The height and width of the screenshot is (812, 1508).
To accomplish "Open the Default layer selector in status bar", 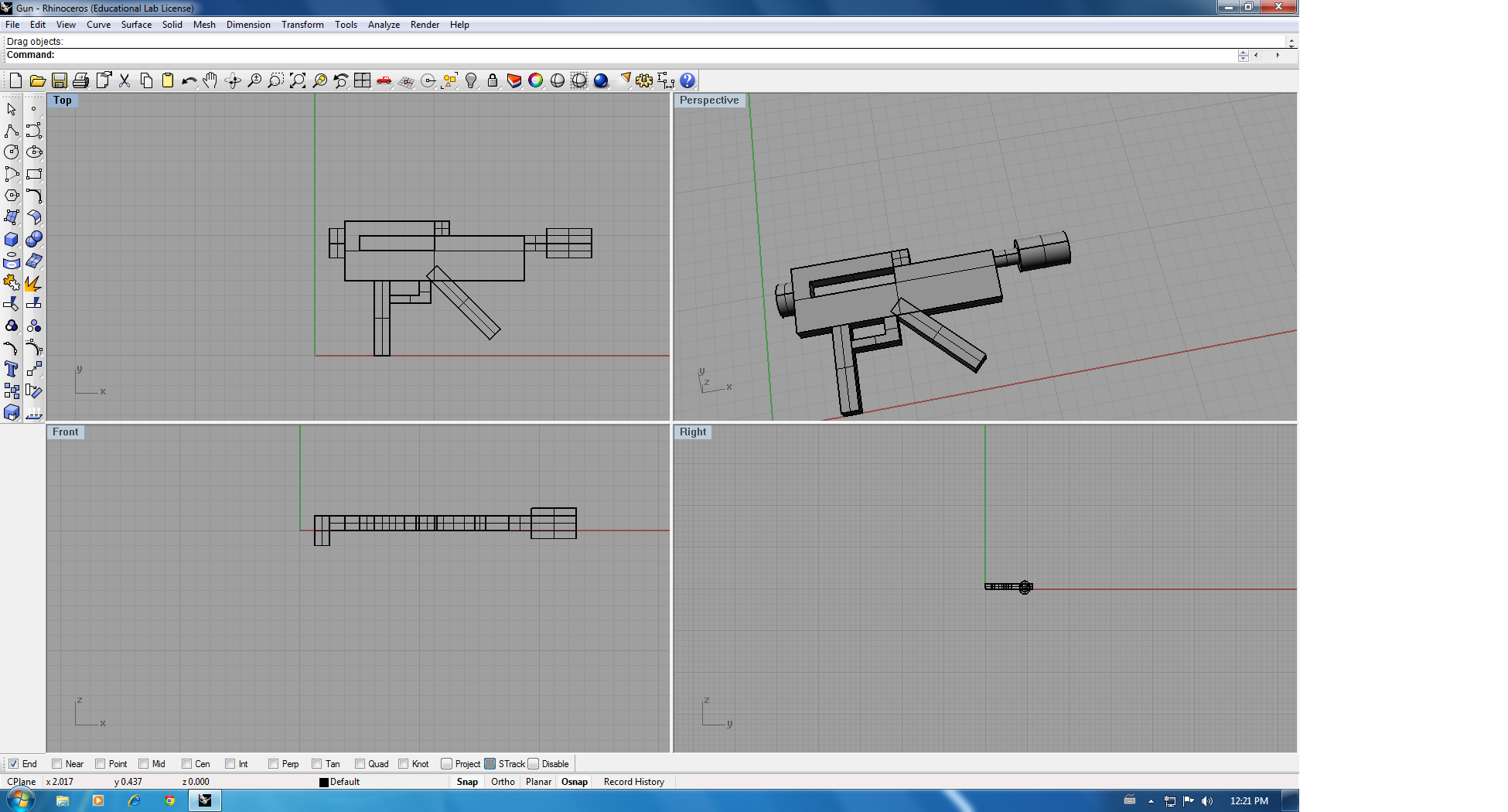I will (345, 782).
